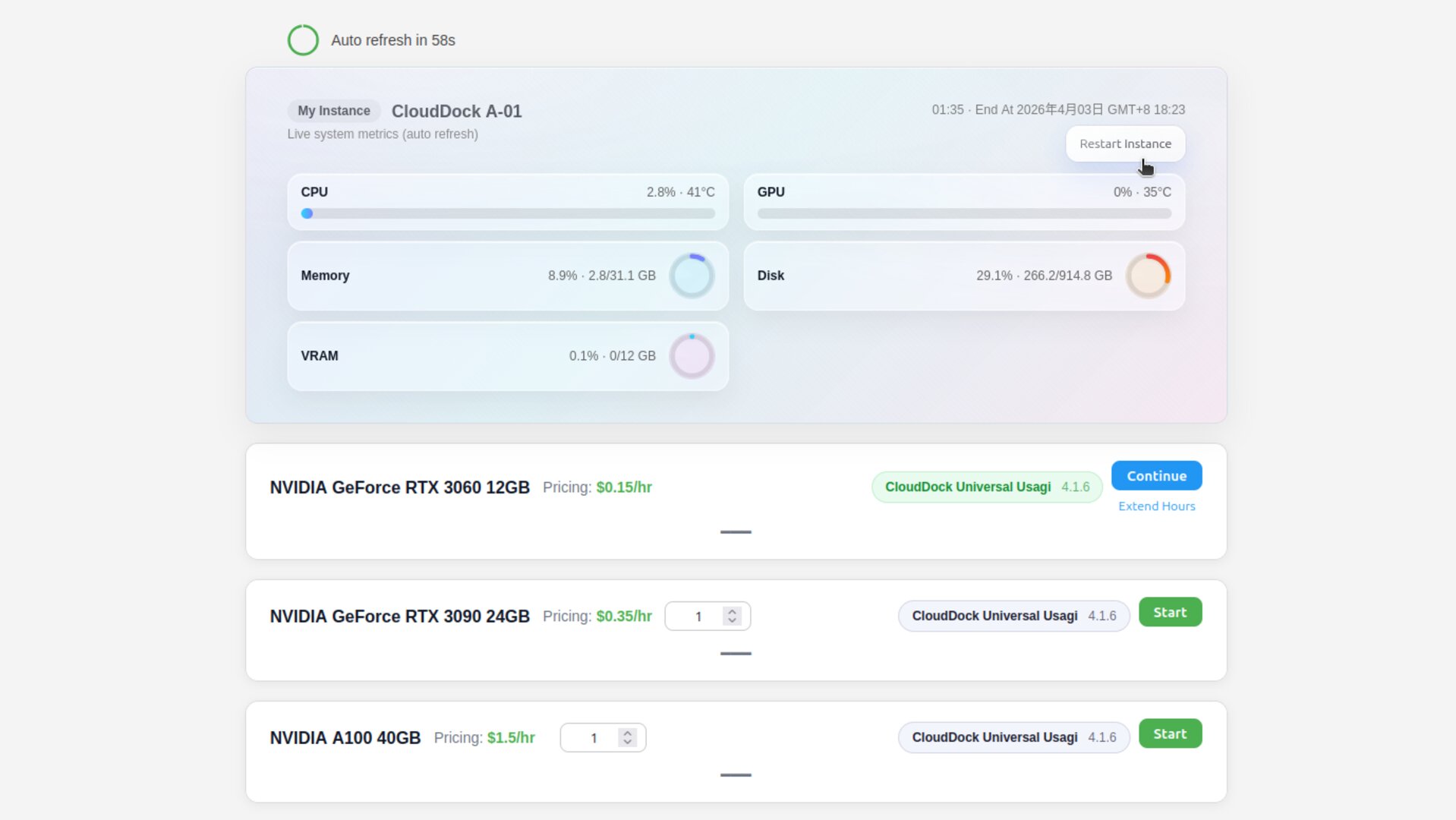Click the RTX 3090 hours stepper arrows
This screenshot has width=1456, height=820.
(732, 616)
